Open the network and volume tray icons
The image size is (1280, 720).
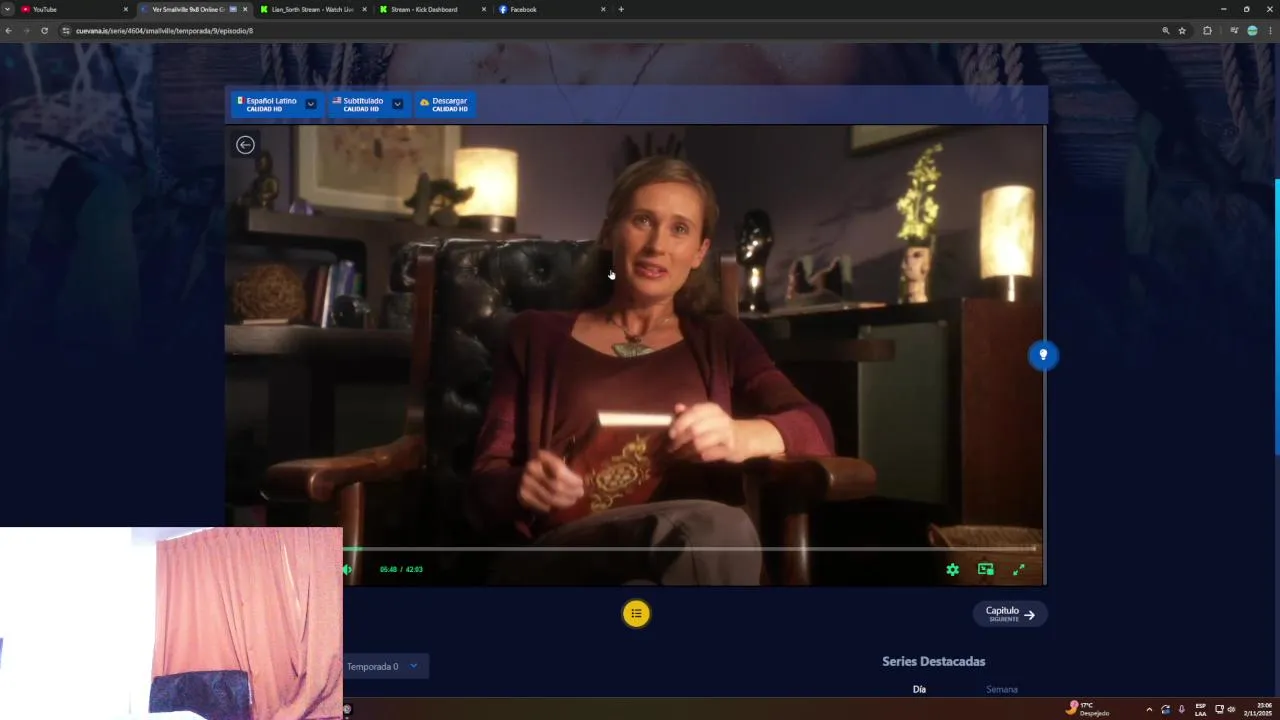tap(1225, 709)
